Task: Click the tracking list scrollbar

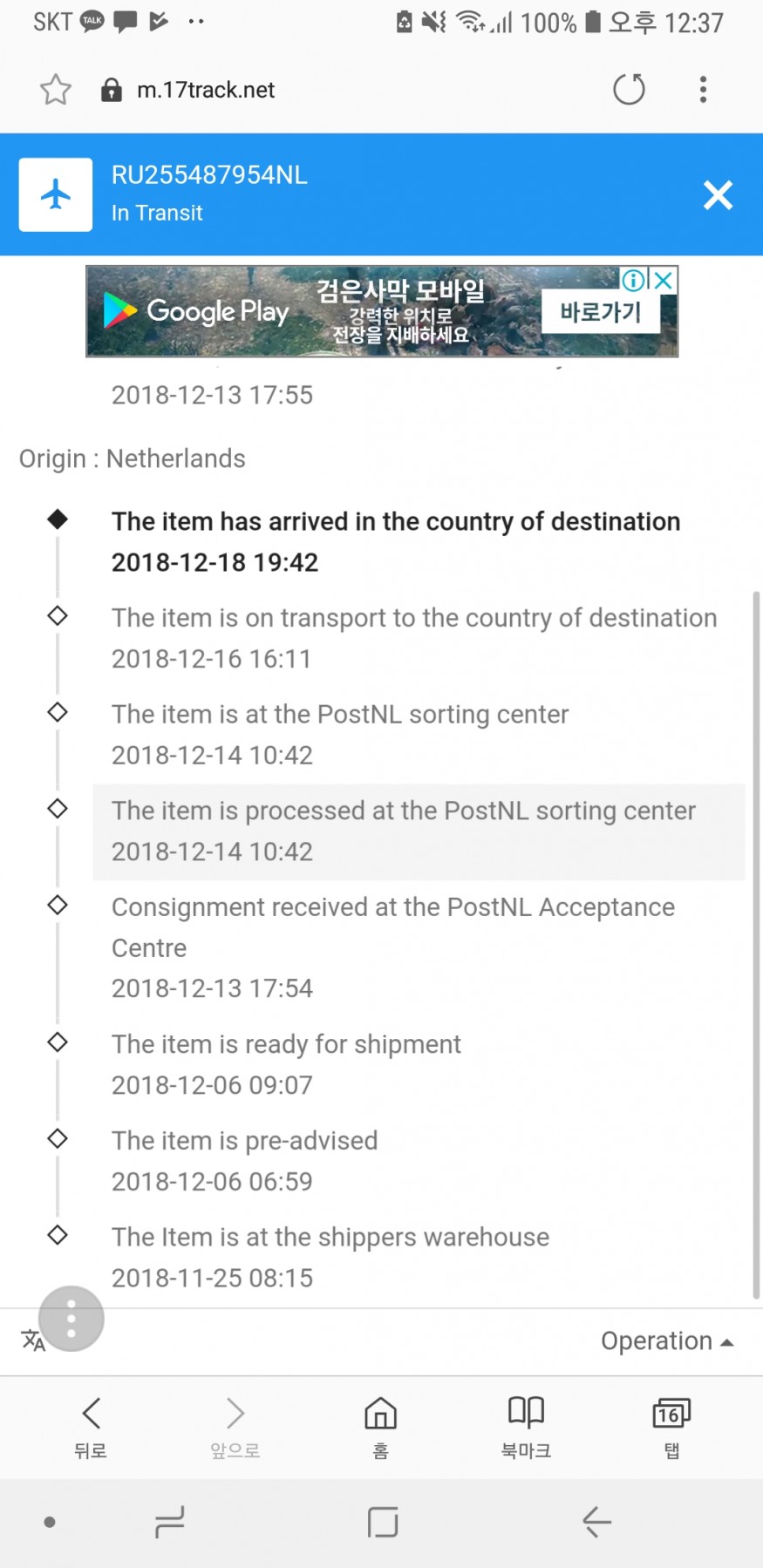Action: (x=756, y=941)
